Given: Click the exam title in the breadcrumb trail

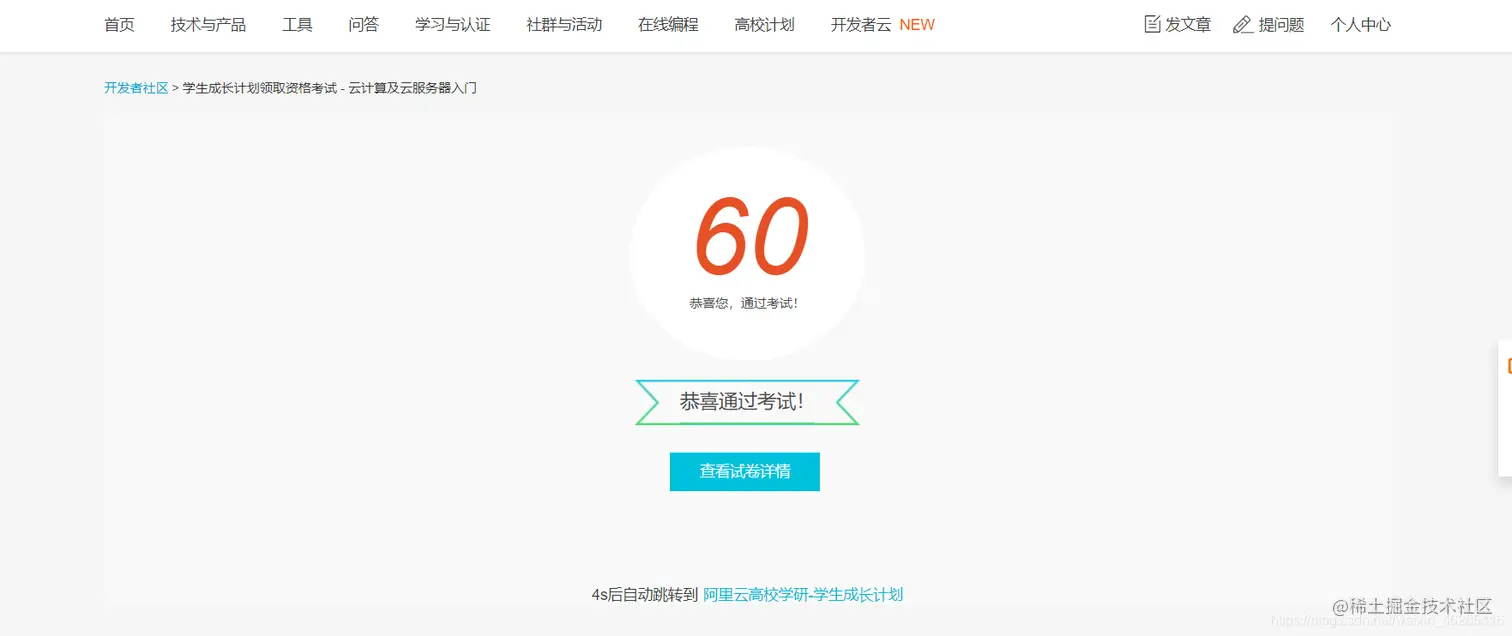Looking at the screenshot, I should point(328,87).
